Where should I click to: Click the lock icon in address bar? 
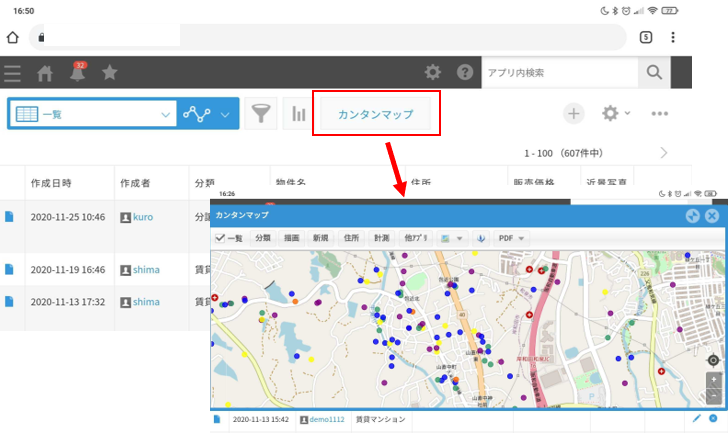[x=41, y=38]
